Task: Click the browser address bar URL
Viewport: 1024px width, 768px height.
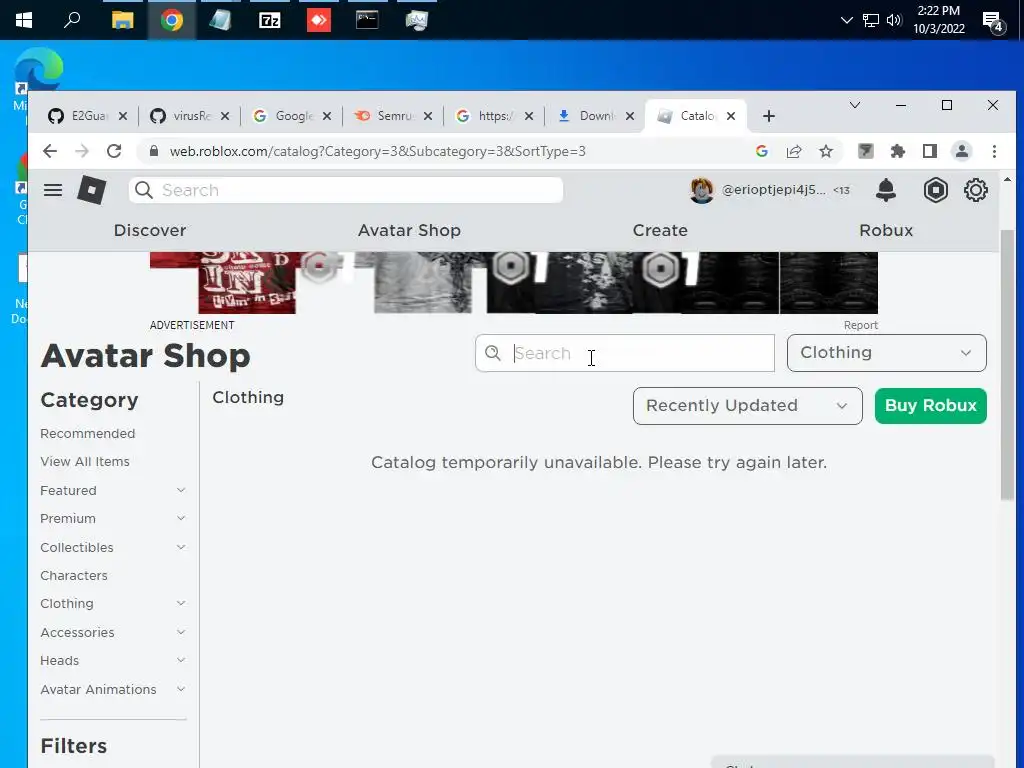Action: [377, 152]
